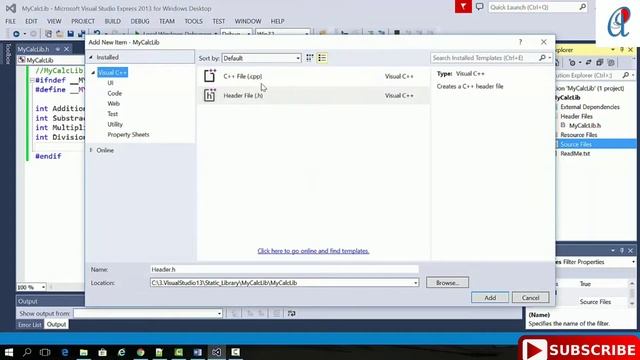
Task: Select the Utility template category
Action: click(115, 124)
